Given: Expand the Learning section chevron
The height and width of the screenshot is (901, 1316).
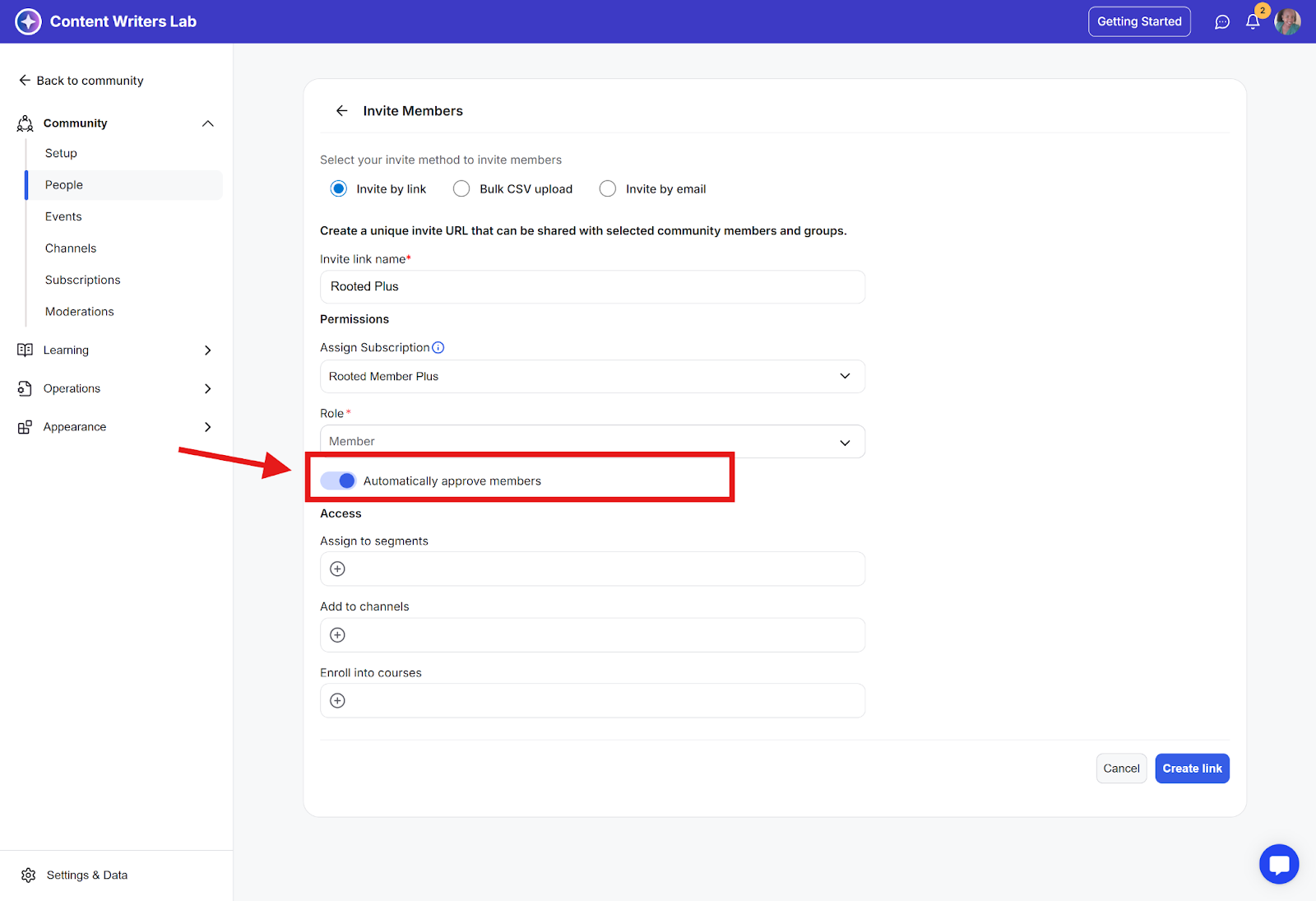Looking at the screenshot, I should click(208, 351).
